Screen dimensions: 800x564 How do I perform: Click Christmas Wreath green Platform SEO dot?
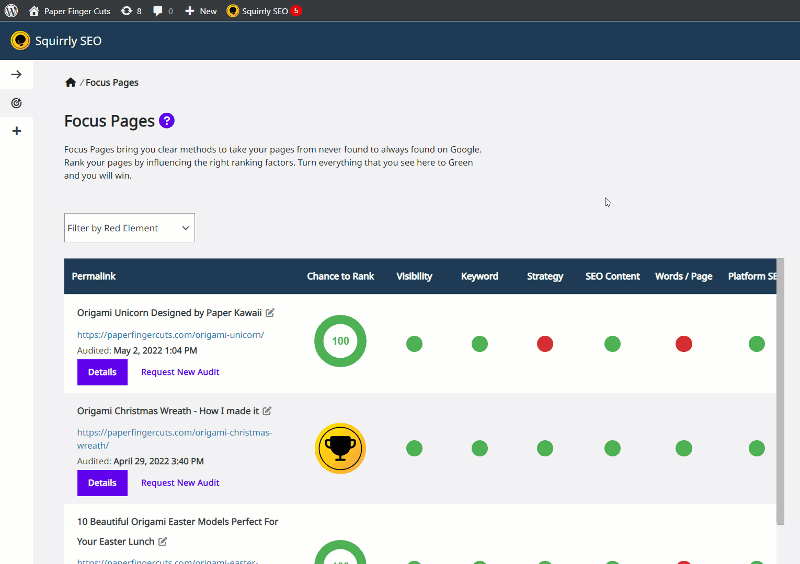point(757,448)
